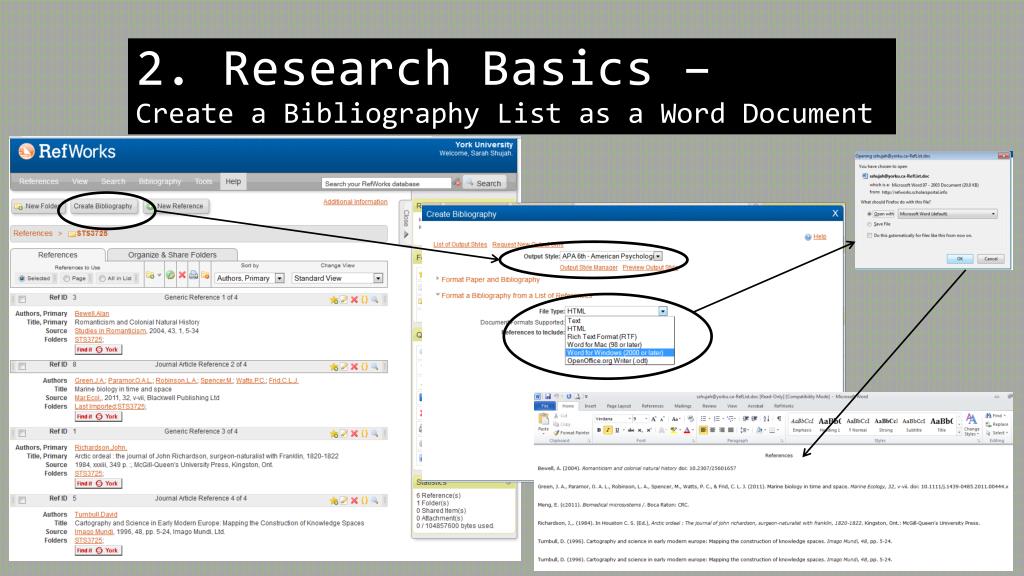
Task: Open the Additional Information link
Action: (355, 202)
